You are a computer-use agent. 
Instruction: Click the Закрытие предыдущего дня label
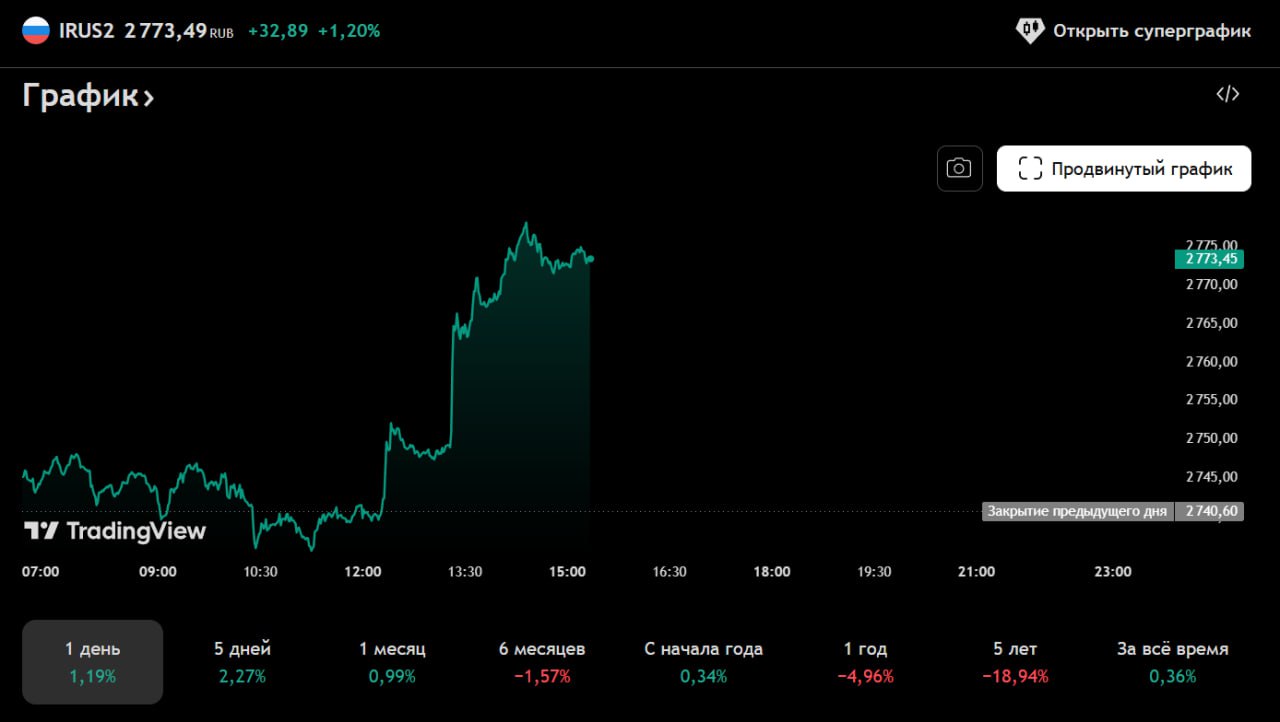coord(1077,512)
